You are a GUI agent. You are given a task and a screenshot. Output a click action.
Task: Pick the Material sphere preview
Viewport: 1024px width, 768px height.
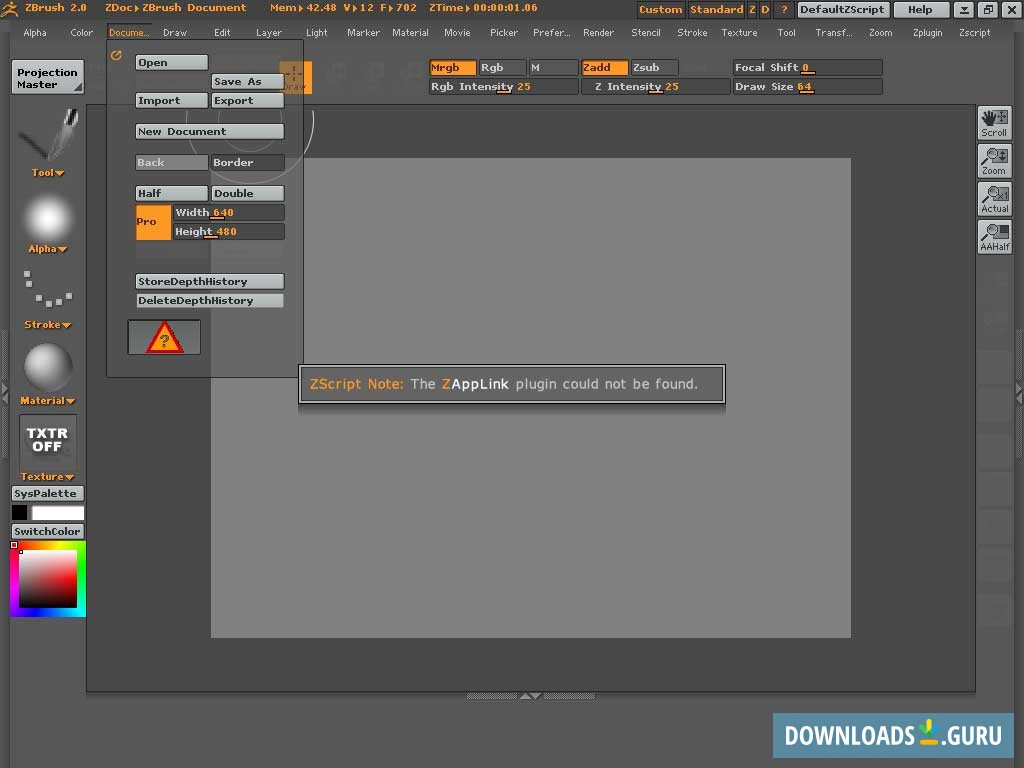pos(48,367)
